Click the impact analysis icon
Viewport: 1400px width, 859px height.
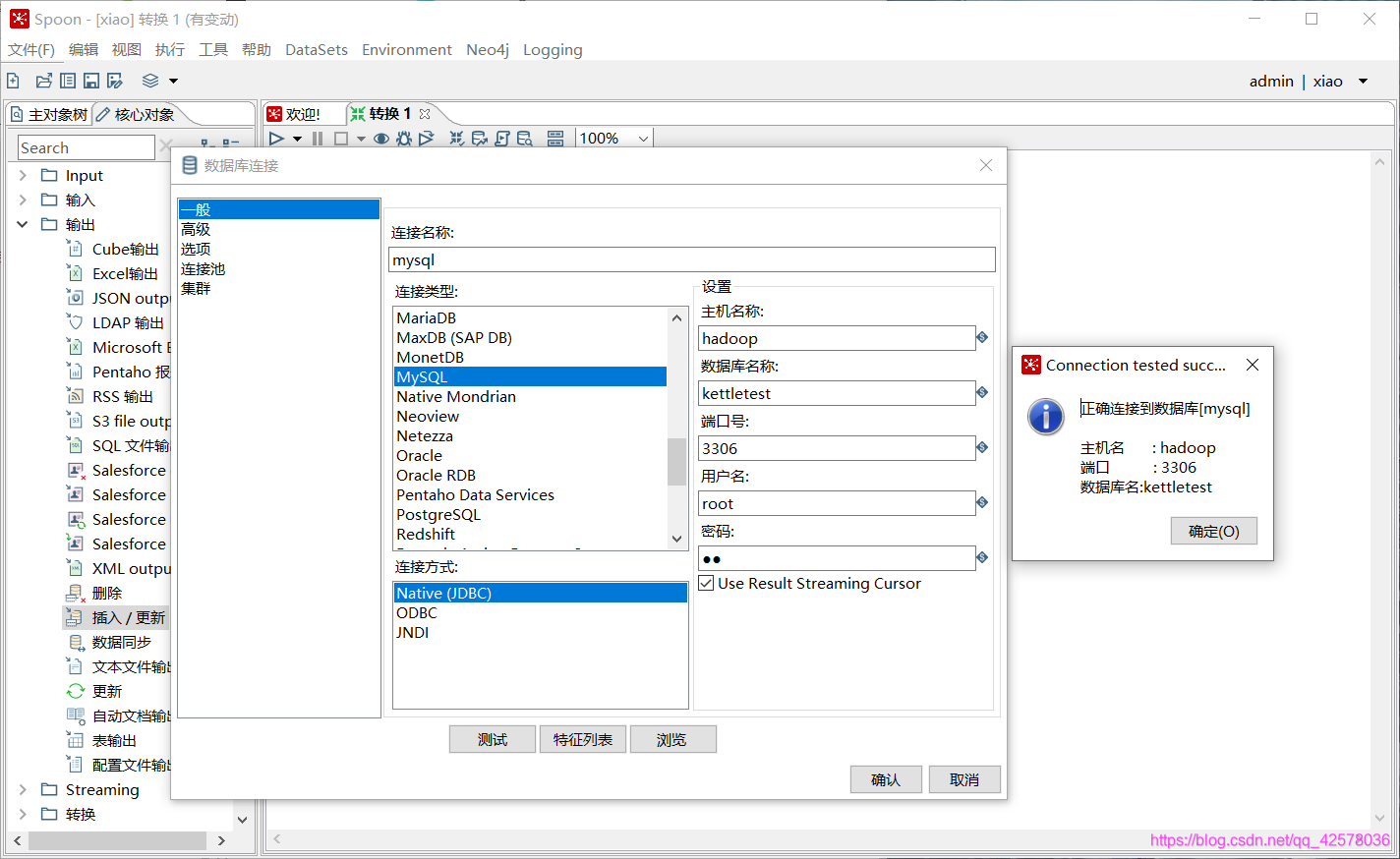click(x=480, y=139)
